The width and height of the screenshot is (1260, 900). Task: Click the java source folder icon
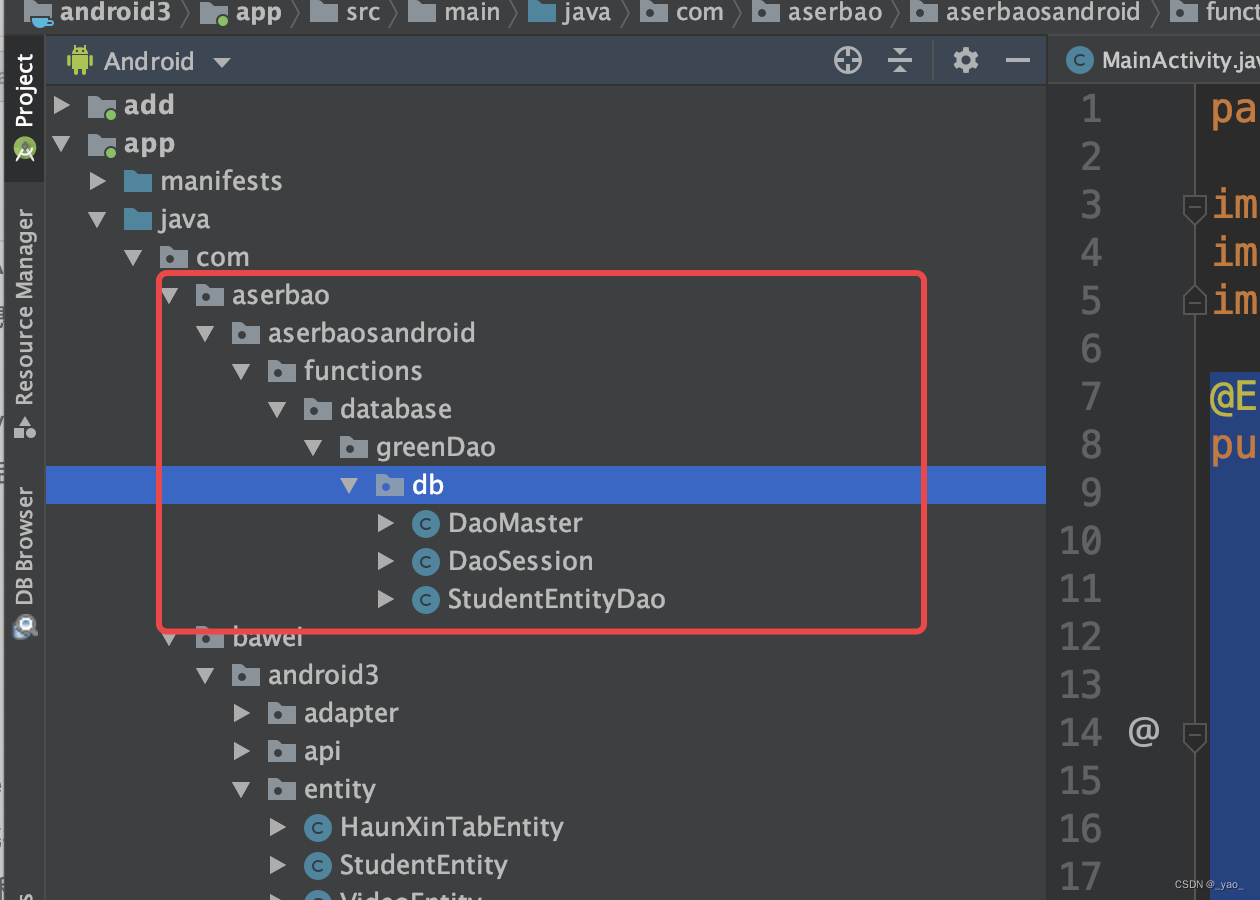(137, 219)
